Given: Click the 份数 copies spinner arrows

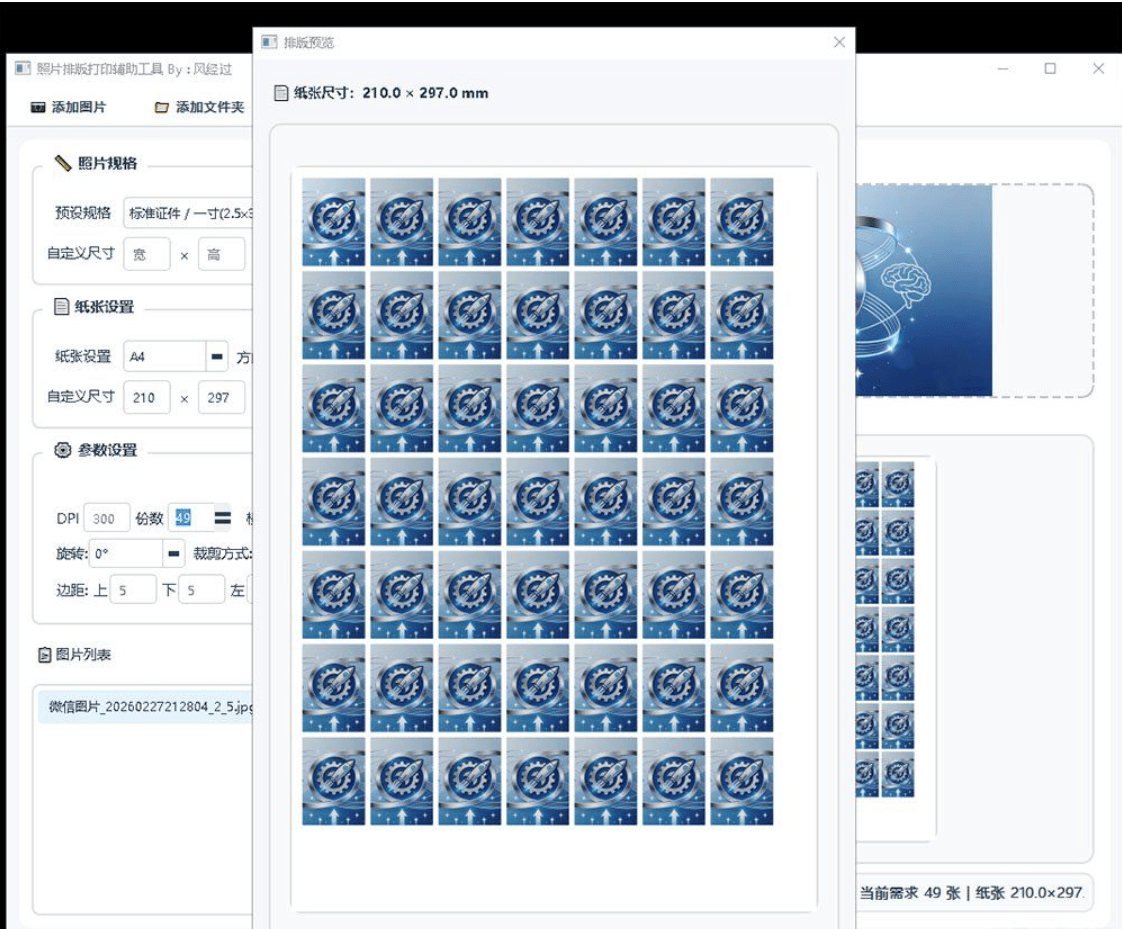Looking at the screenshot, I should pos(222,518).
